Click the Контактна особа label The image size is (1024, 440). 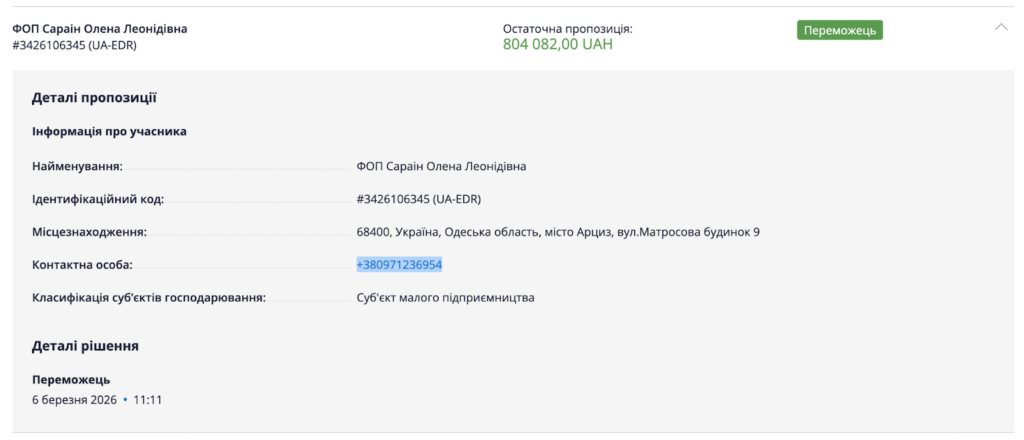(82, 265)
